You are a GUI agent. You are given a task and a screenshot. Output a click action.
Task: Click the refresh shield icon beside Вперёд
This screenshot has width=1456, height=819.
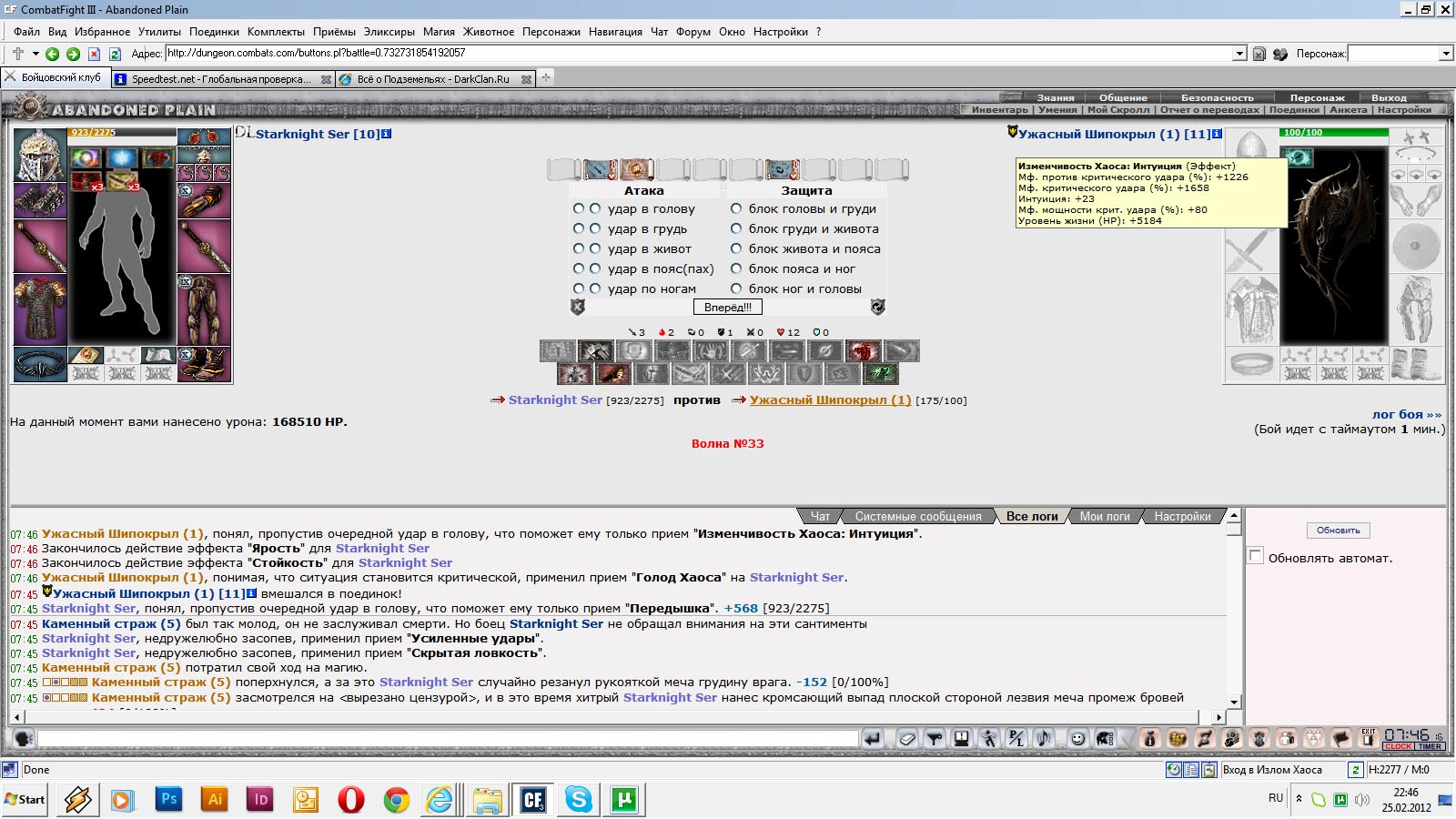coord(877,308)
